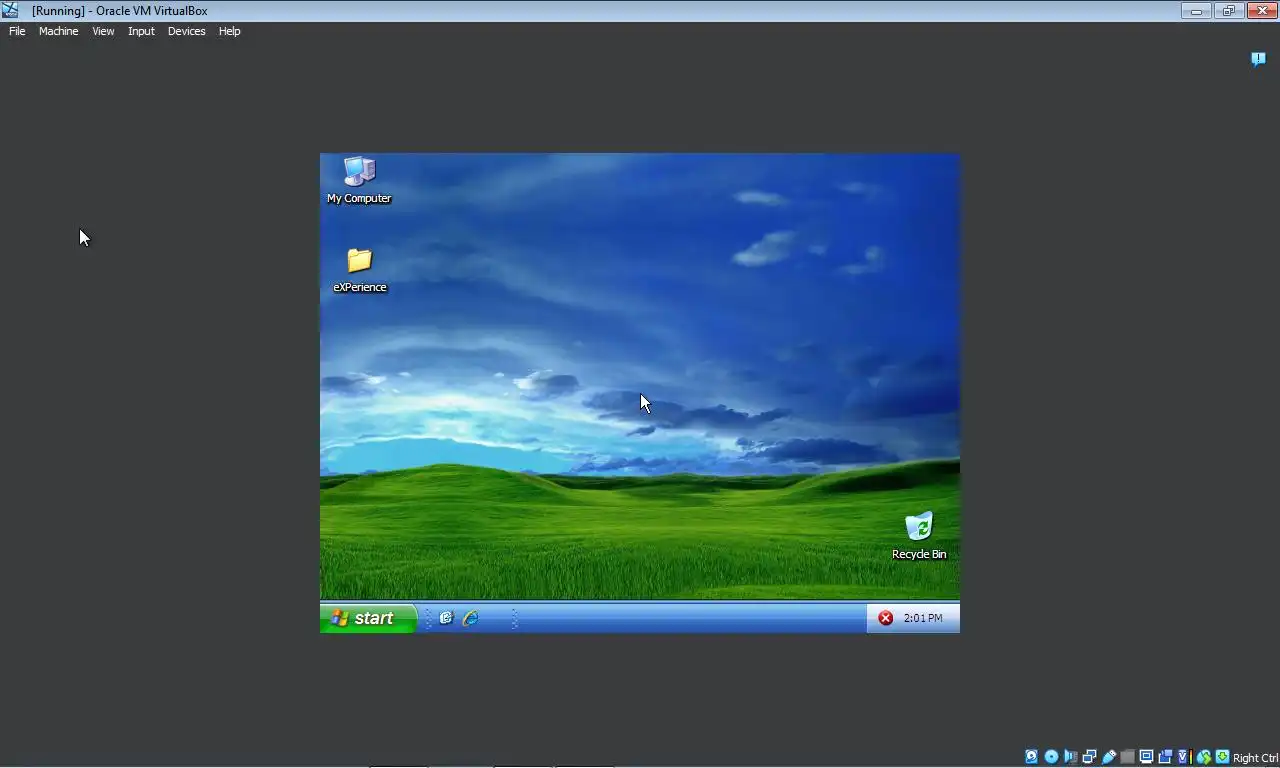Open the Input menu

point(141,31)
